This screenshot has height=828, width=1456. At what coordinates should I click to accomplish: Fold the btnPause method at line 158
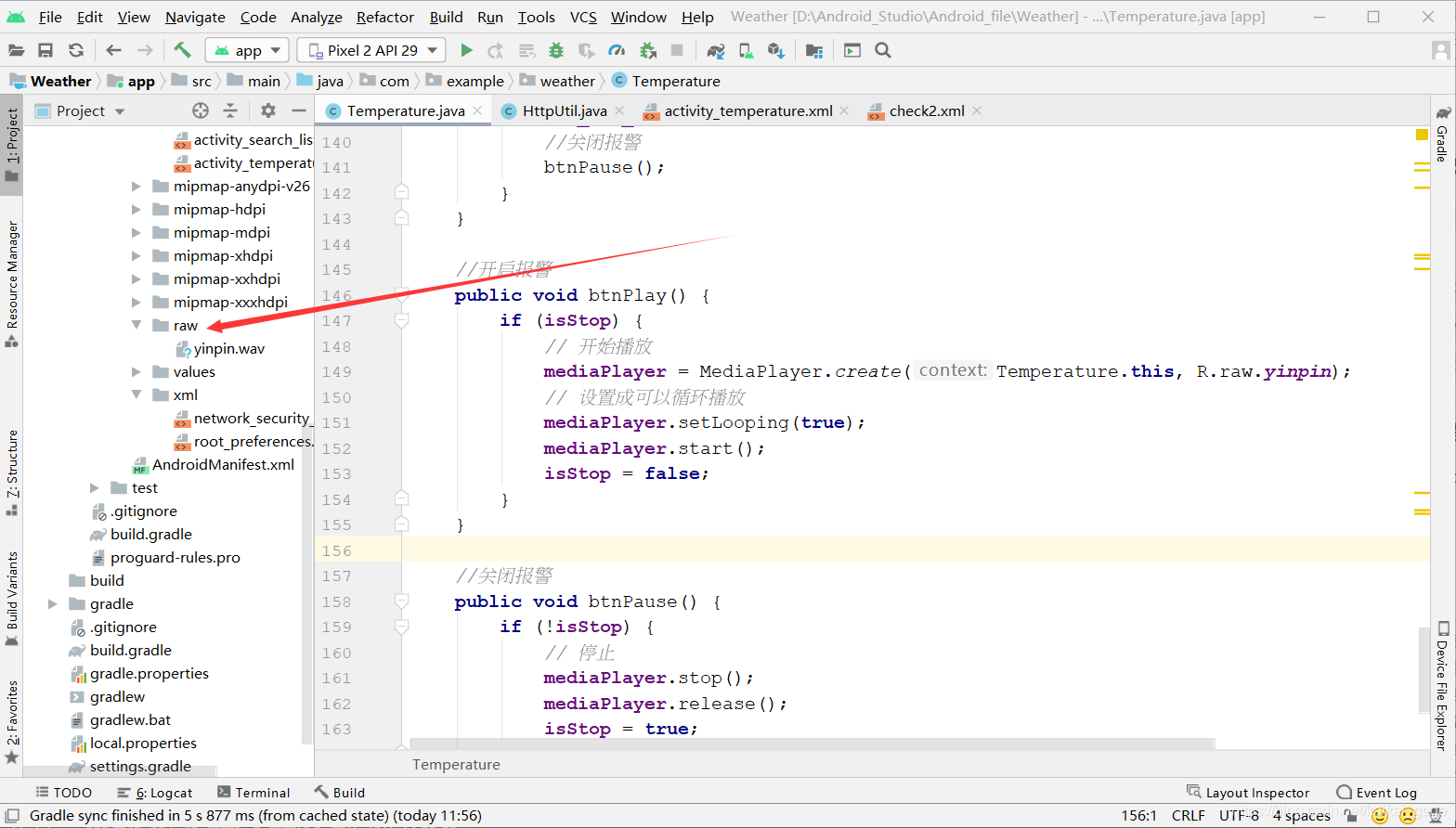pos(402,602)
